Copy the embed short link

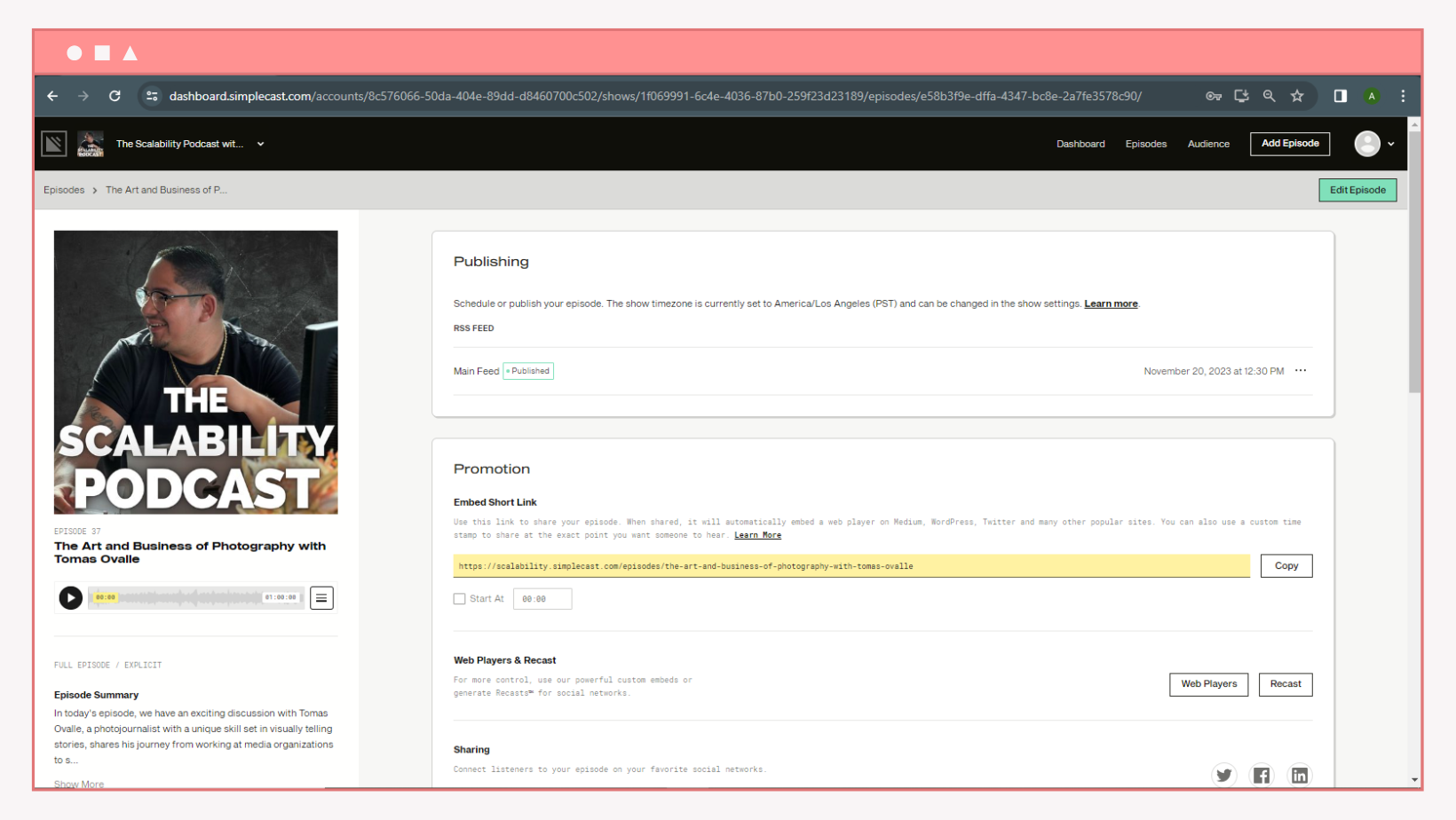coord(1286,566)
